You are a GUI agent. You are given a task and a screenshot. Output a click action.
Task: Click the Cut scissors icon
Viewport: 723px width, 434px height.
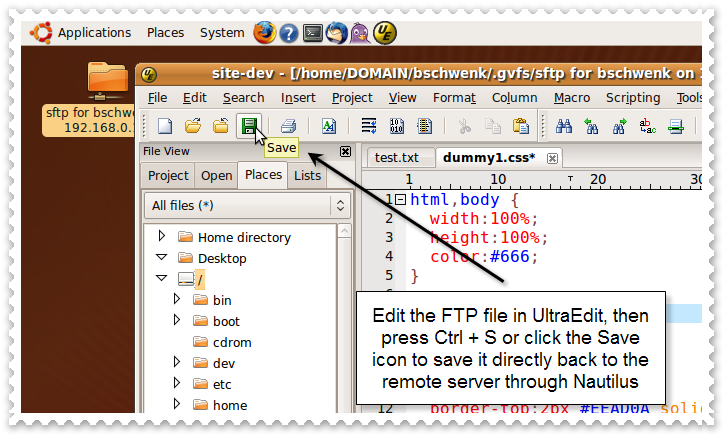(x=465, y=126)
